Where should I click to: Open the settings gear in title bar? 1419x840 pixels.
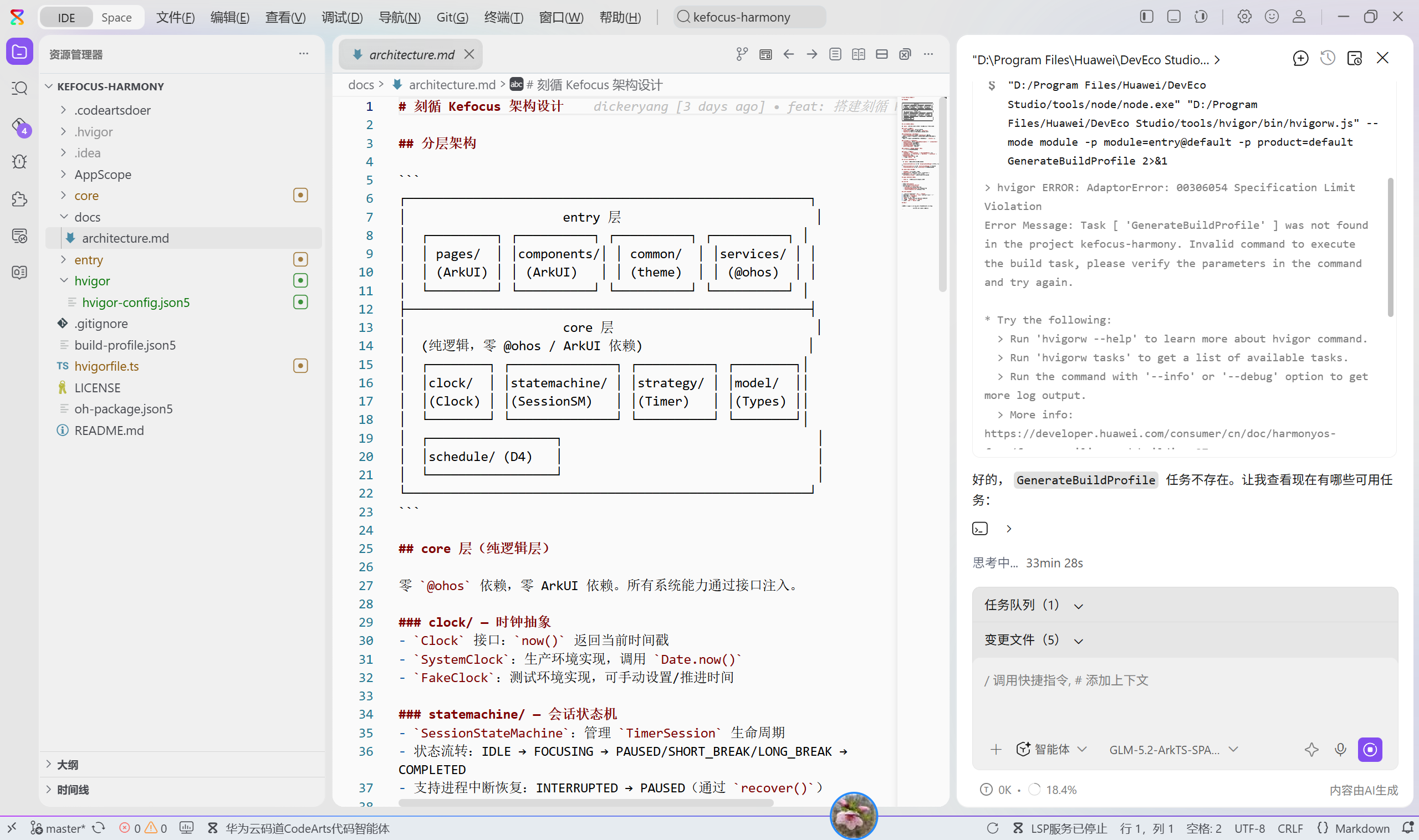pyautogui.click(x=1244, y=17)
